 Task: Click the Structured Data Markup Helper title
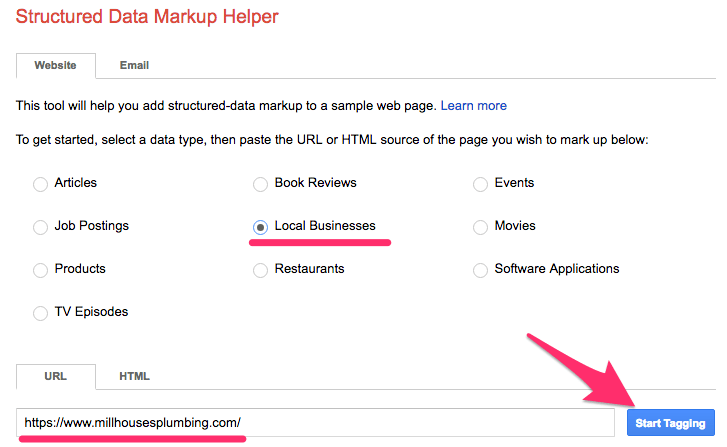[147, 17]
